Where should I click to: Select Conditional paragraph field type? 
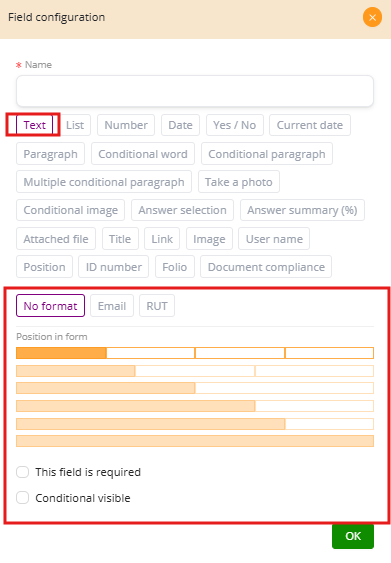pos(267,154)
